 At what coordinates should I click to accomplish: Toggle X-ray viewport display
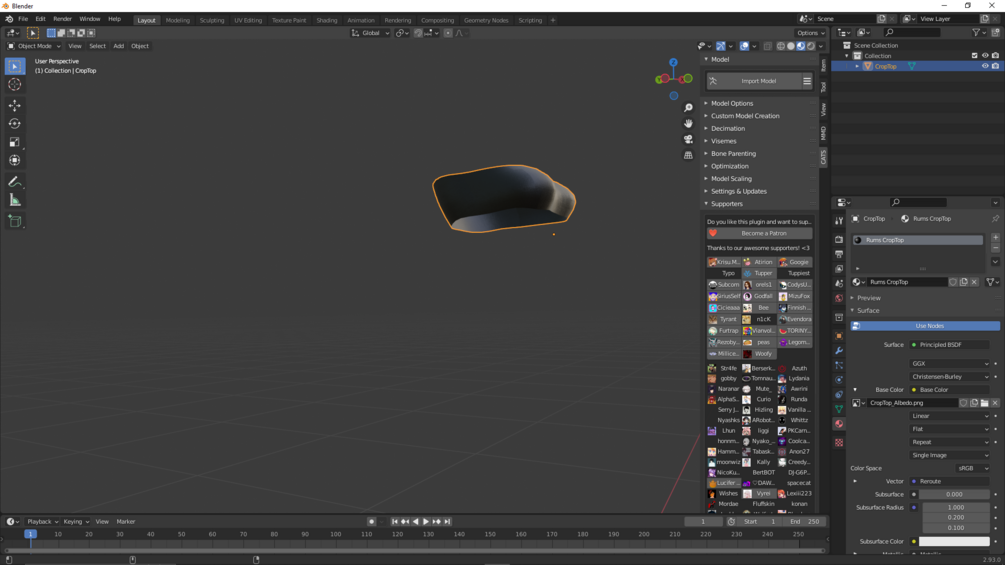click(767, 46)
